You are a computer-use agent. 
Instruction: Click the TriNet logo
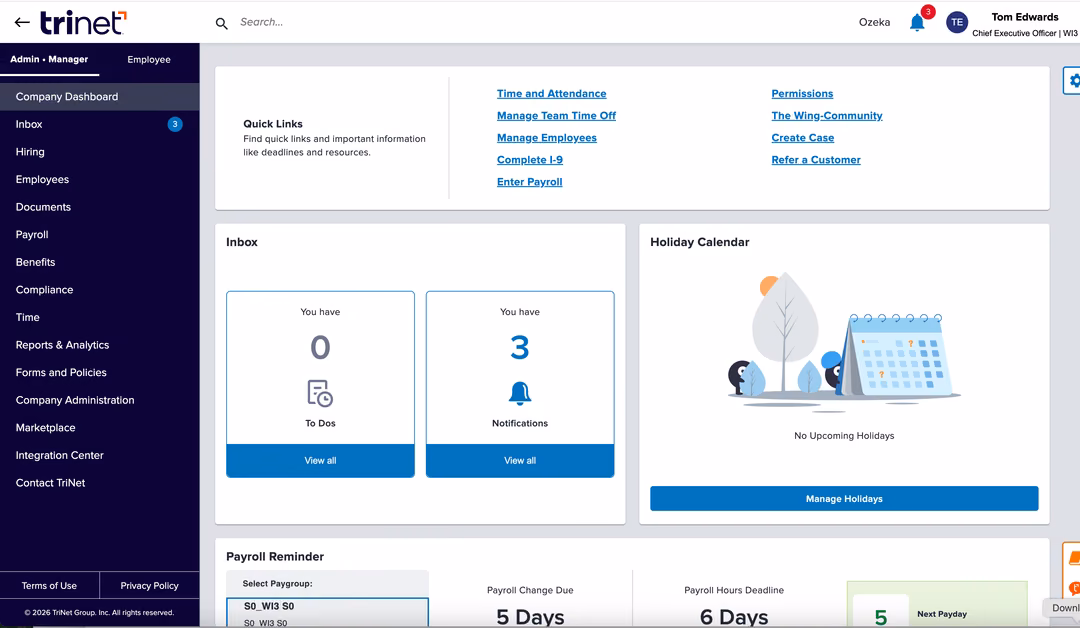pyautogui.click(x=83, y=23)
